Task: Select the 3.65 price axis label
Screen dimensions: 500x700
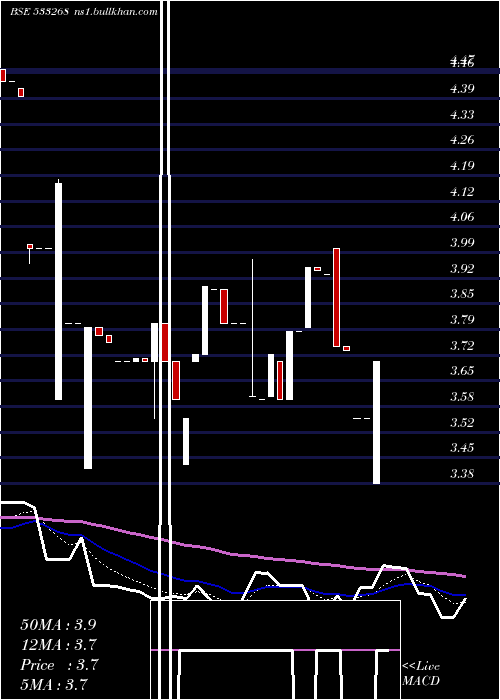Action: click(462, 371)
